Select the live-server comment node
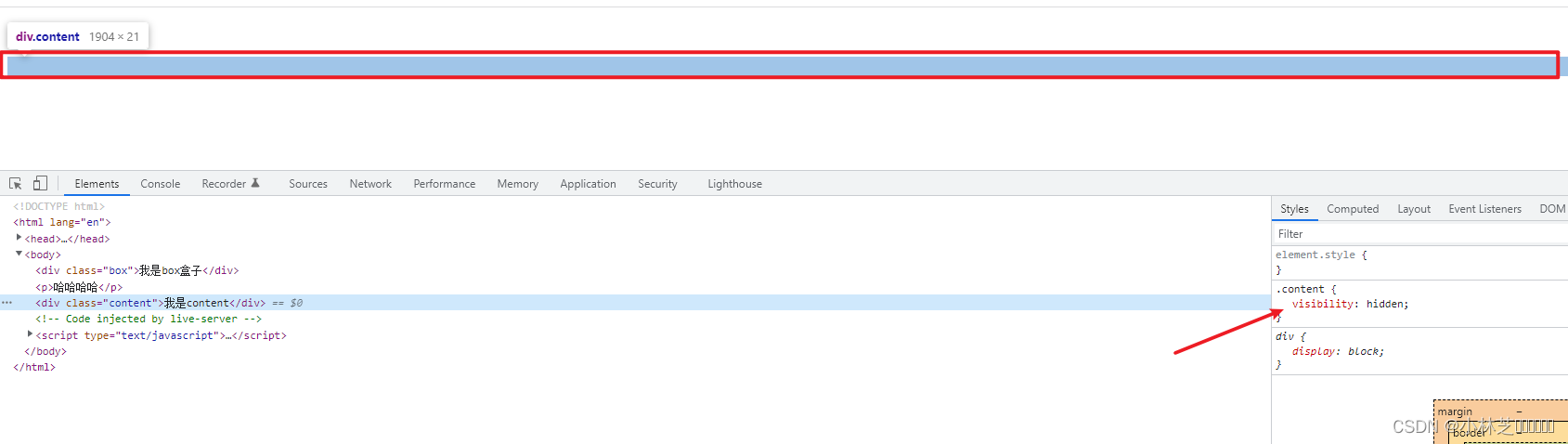Viewport: 1568px width, 444px height. pyautogui.click(x=149, y=319)
